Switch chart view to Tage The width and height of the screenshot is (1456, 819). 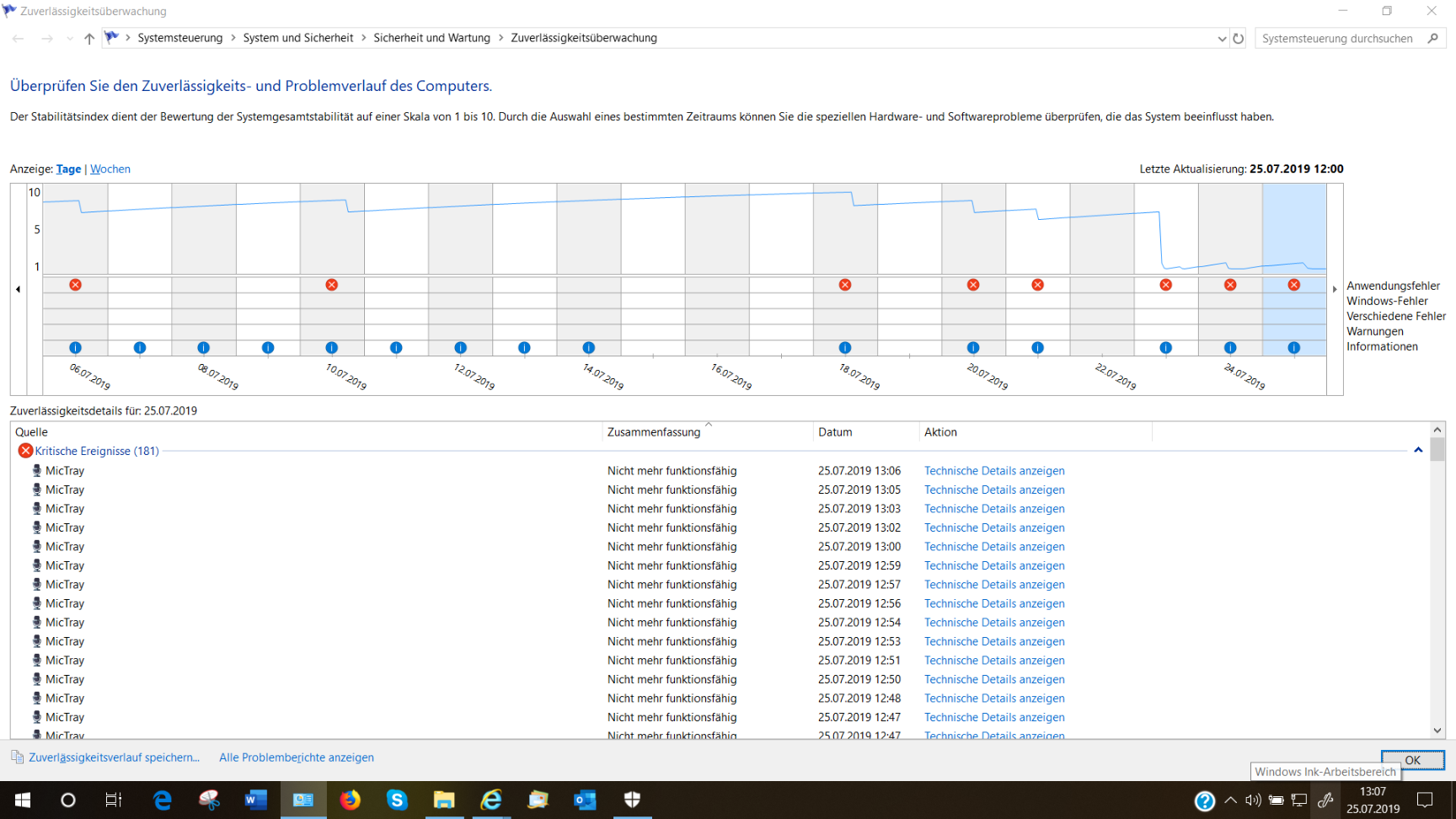[x=68, y=169]
